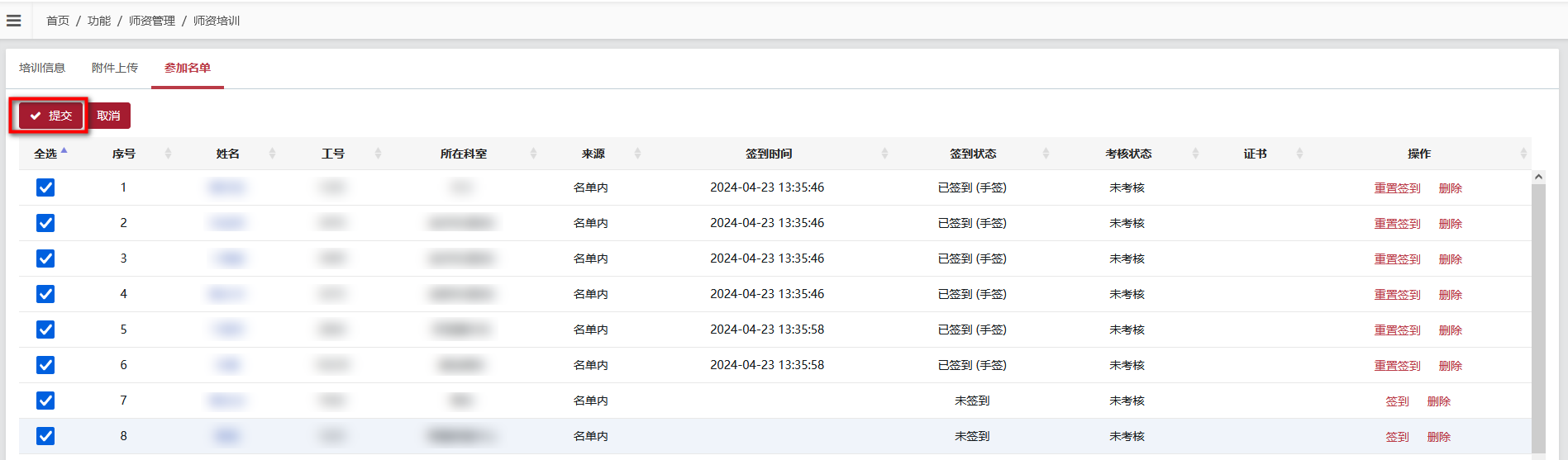This screenshot has height=460, width=1568.
Task: Select the 未考核 status in row 3
Action: click(x=1127, y=258)
